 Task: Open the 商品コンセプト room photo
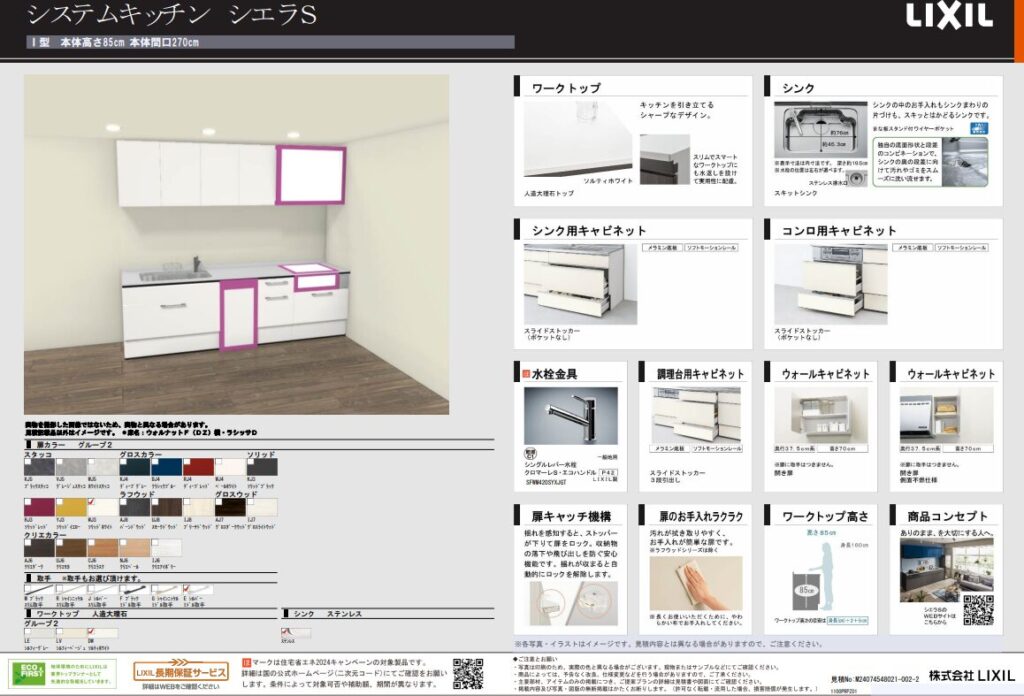[946, 570]
